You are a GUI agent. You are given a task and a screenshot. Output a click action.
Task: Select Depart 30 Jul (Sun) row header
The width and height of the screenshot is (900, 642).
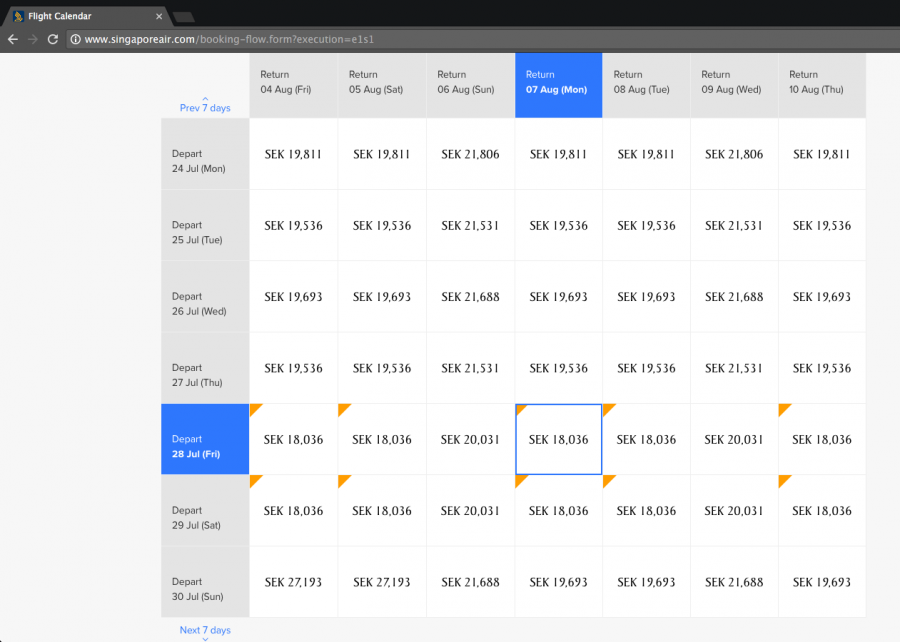205,582
